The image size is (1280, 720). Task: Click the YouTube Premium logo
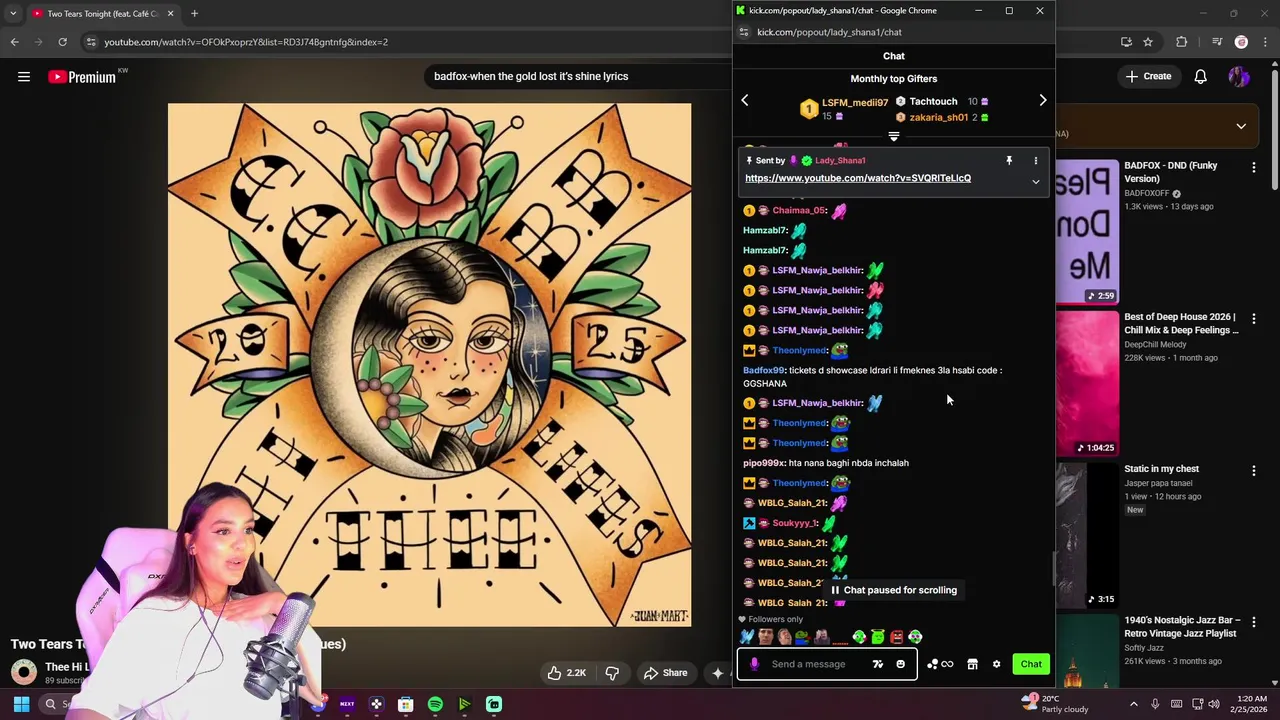[x=82, y=77]
